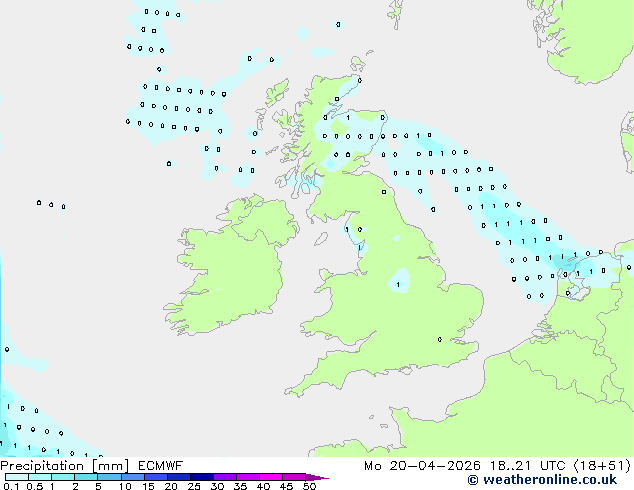Select the 5–10 mm legend color segment

pyautogui.click(x=109, y=477)
